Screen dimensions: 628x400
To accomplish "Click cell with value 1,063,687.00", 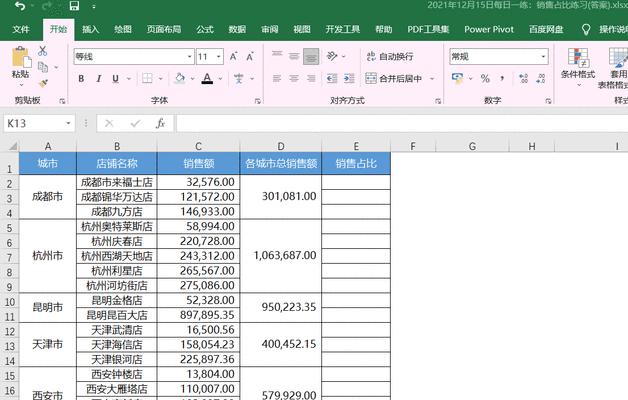I will pyautogui.click(x=281, y=255).
